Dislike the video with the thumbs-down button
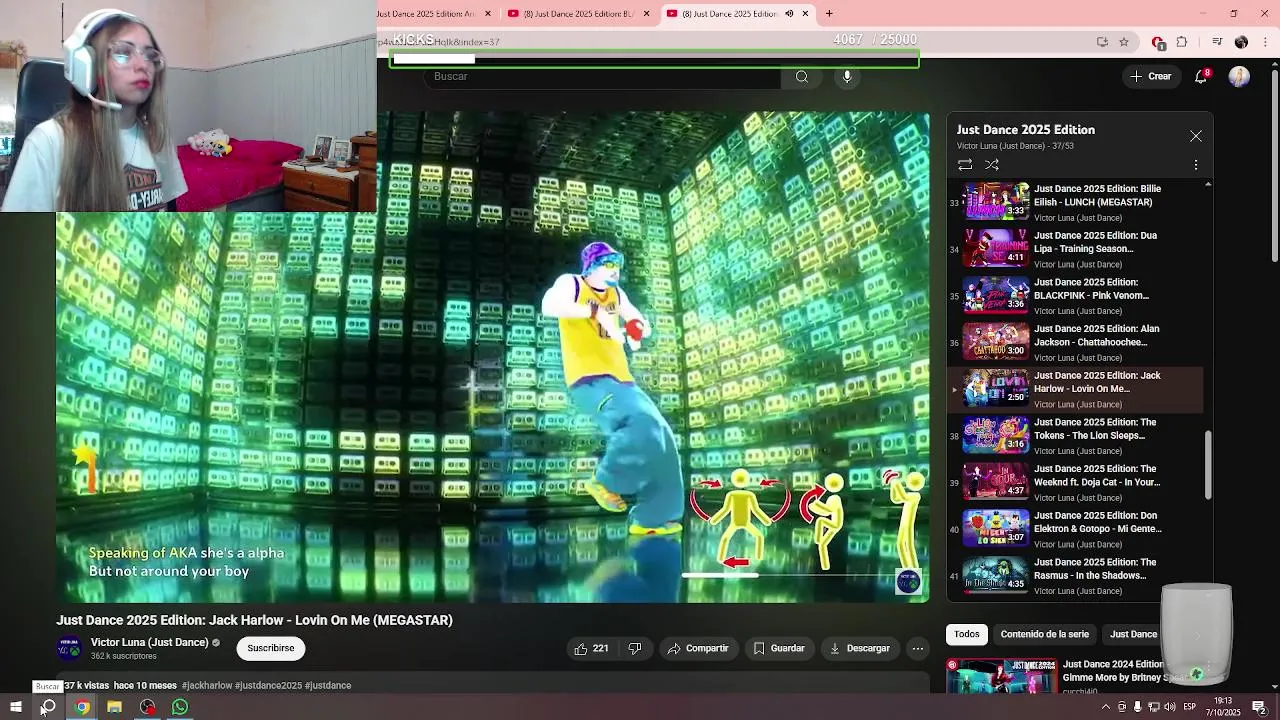Image resolution: width=1280 pixels, height=720 pixels. coord(635,648)
